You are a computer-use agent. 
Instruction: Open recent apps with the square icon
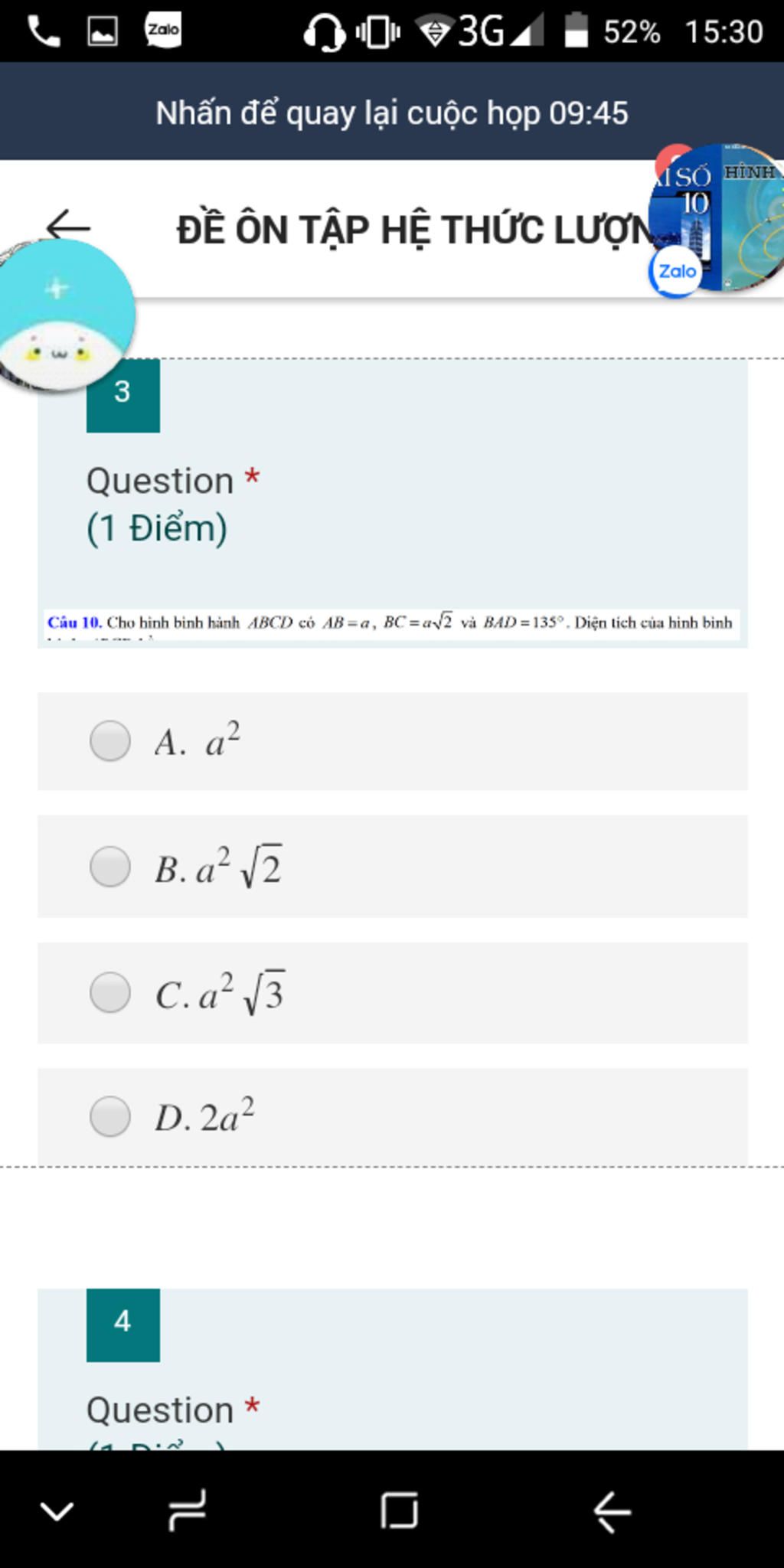tap(399, 1511)
